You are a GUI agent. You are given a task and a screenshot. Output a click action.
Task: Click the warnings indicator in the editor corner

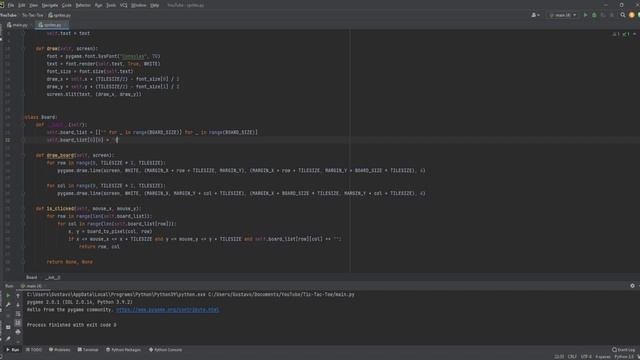(x=616, y=34)
